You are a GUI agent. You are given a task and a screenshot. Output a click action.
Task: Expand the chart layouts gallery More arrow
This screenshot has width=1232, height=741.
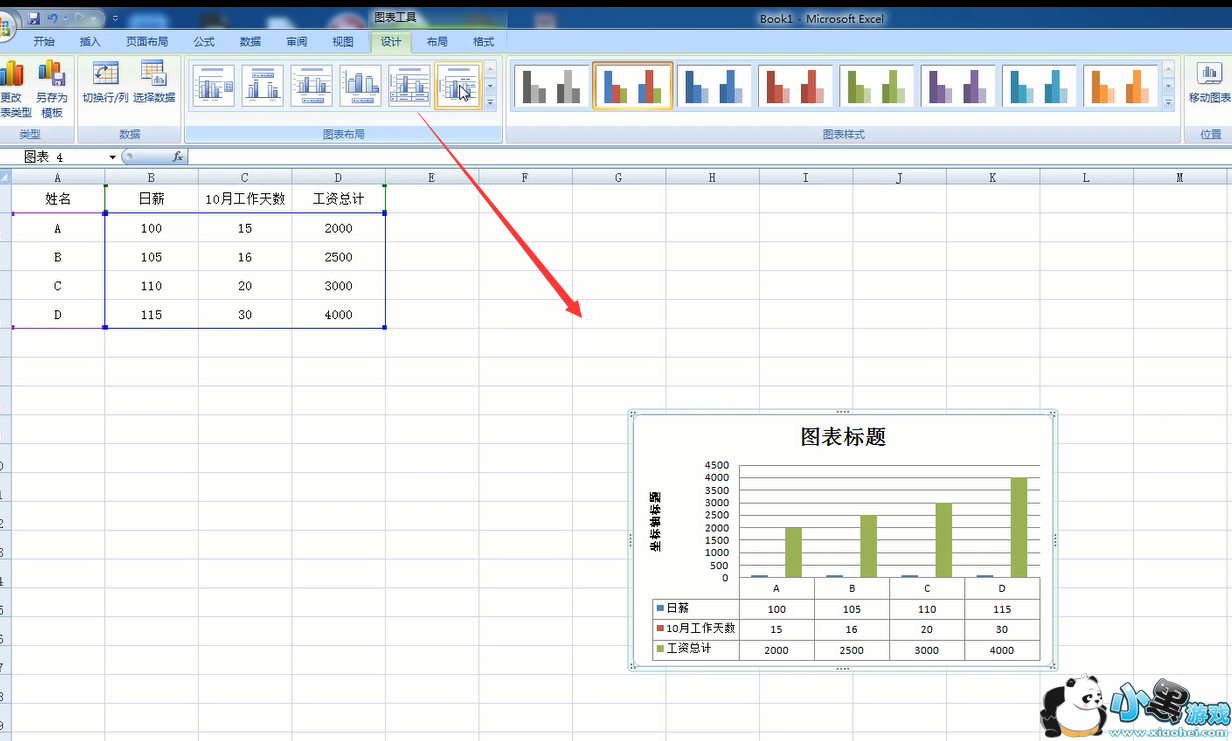pos(490,103)
